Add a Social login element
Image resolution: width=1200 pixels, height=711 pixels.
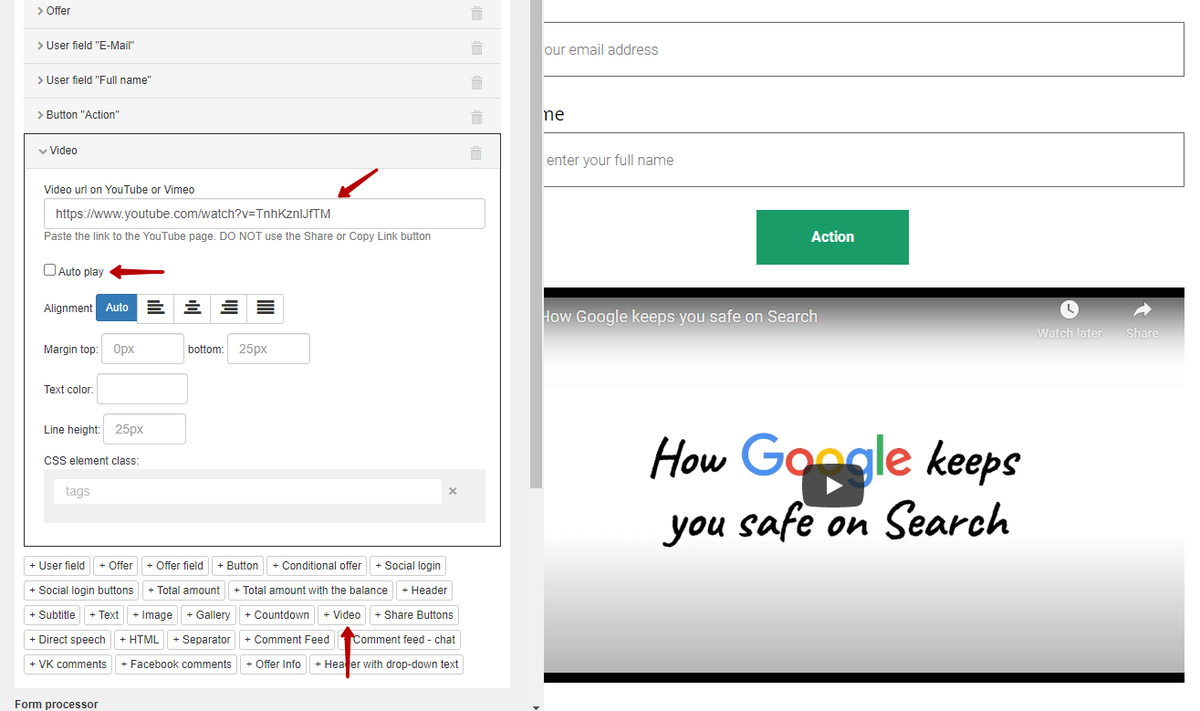pos(408,566)
